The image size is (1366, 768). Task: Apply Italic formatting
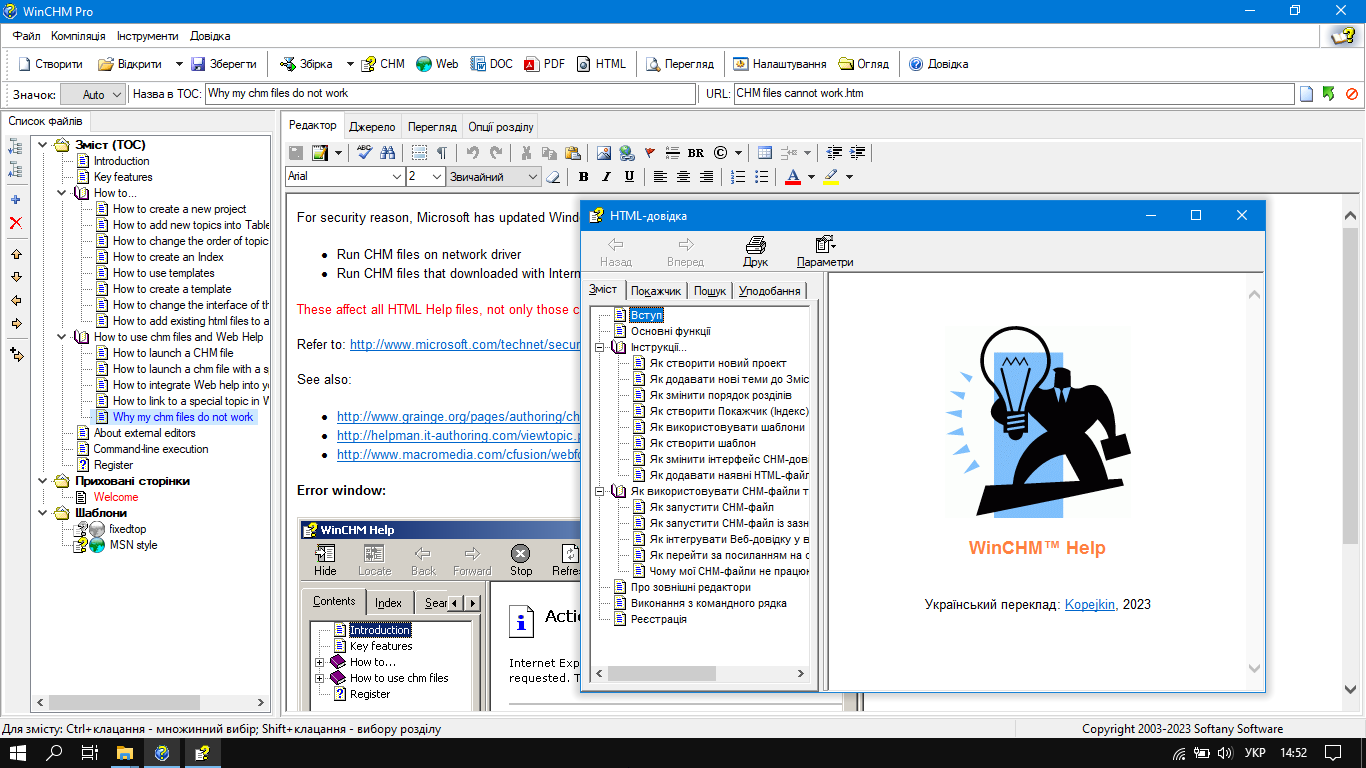(607, 177)
